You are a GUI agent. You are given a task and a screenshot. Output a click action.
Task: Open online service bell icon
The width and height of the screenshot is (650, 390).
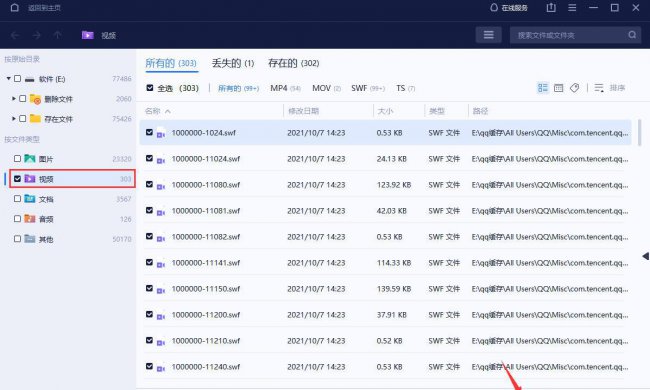coord(493,7)
